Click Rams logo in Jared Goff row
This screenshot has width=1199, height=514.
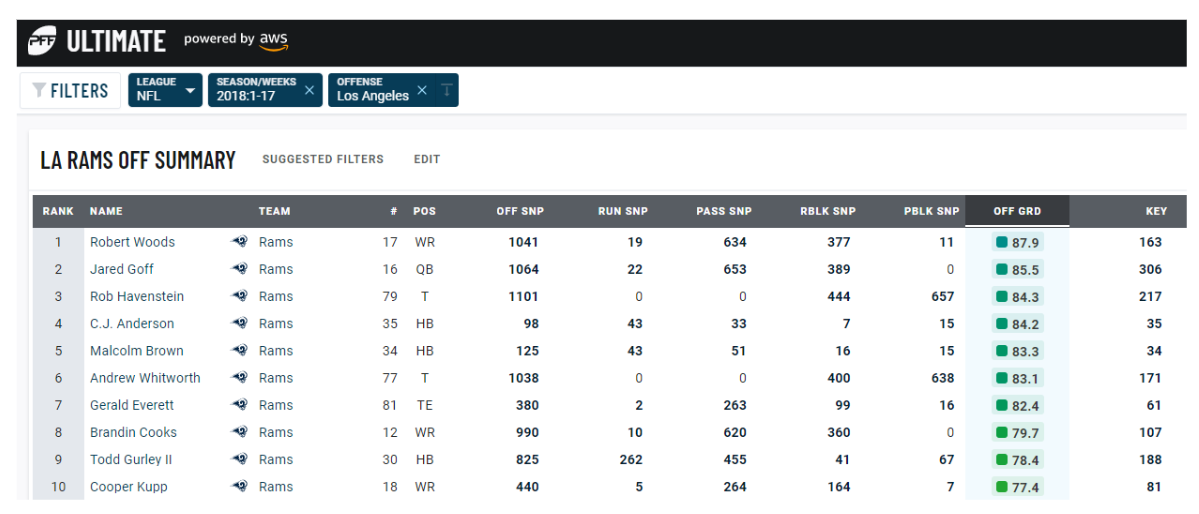click(x=239, y=269)
